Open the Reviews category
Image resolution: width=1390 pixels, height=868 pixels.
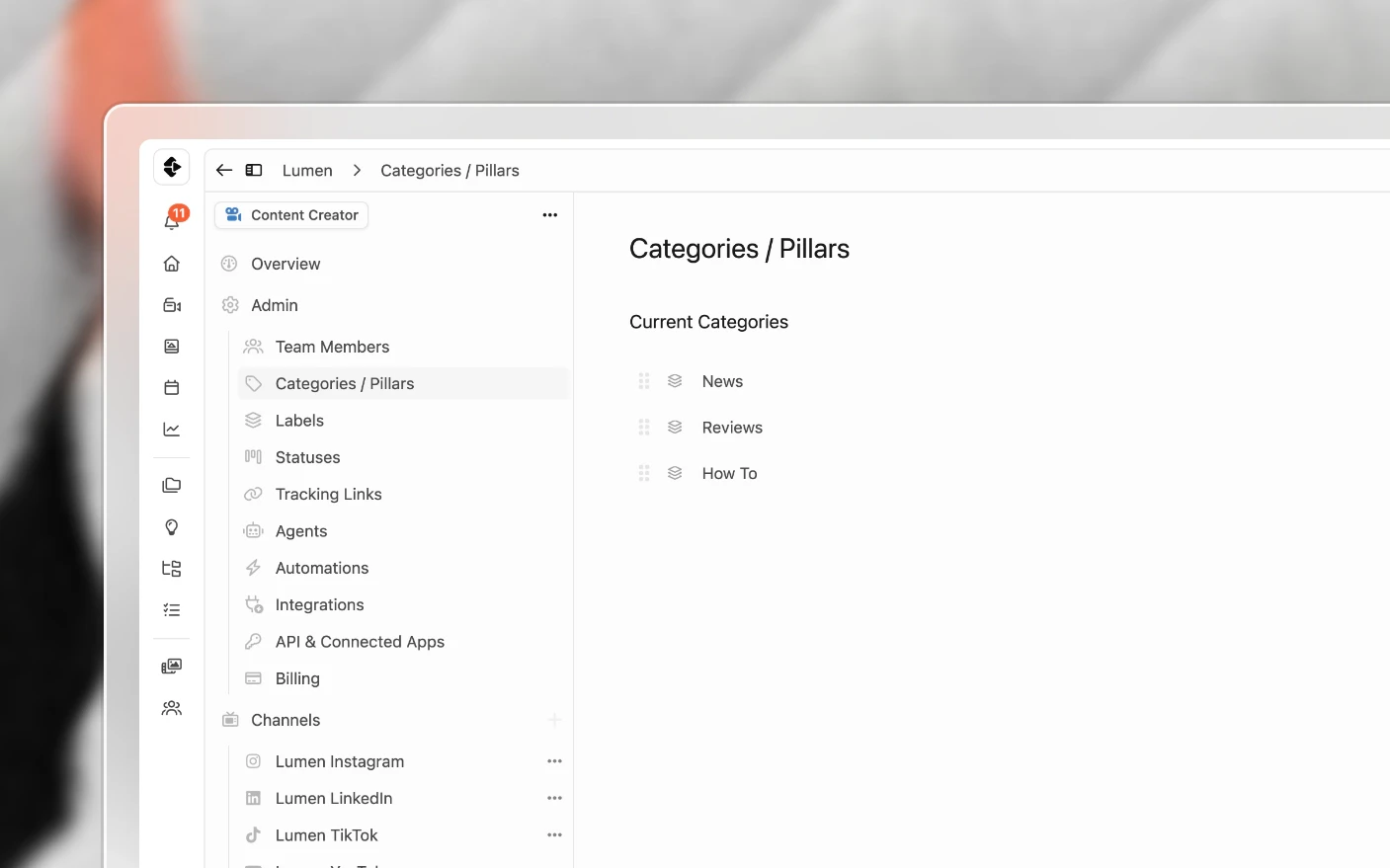point(732,428)
